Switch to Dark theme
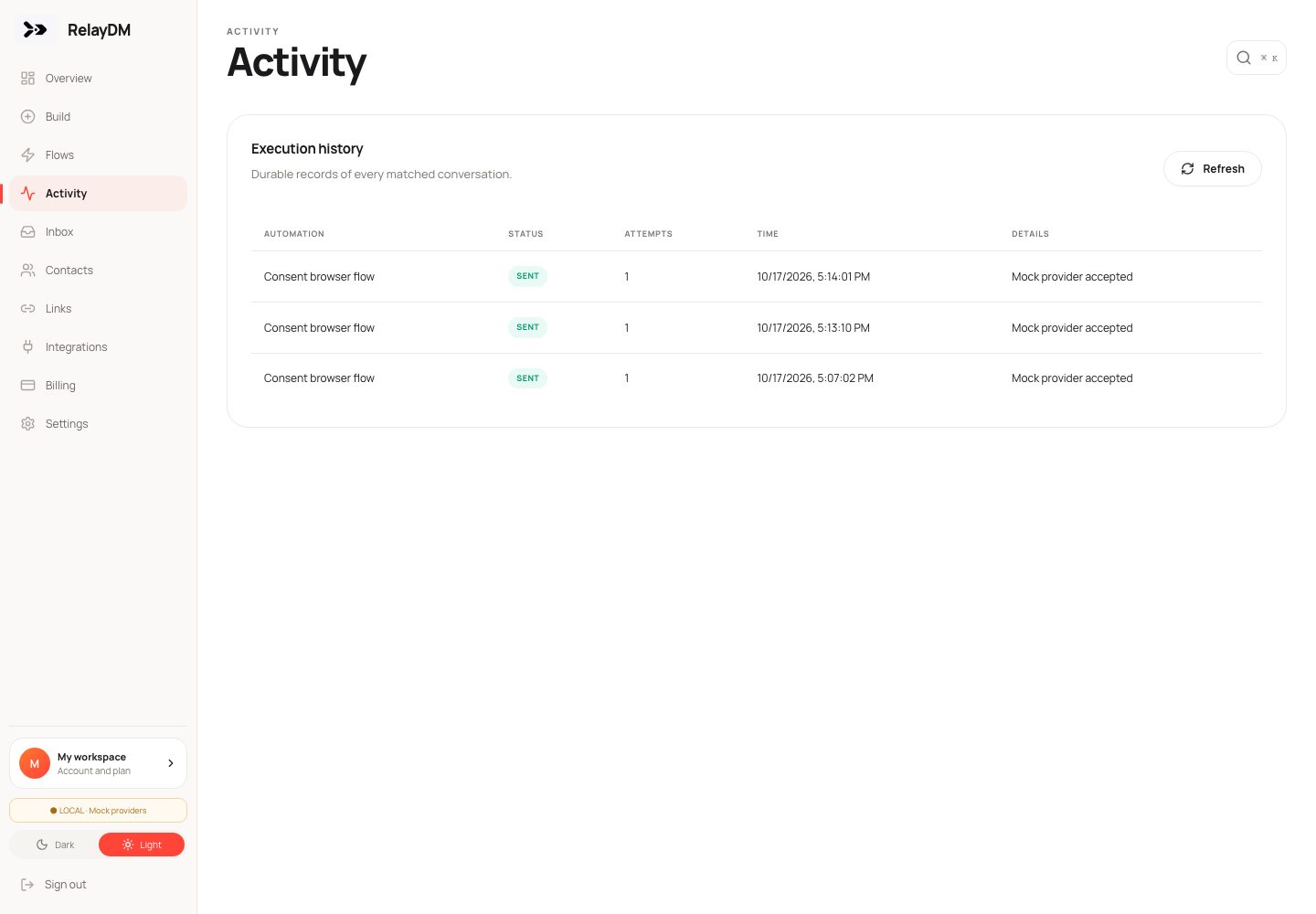Viewport: 1316px width, 914px height. (x=55, y=845)
